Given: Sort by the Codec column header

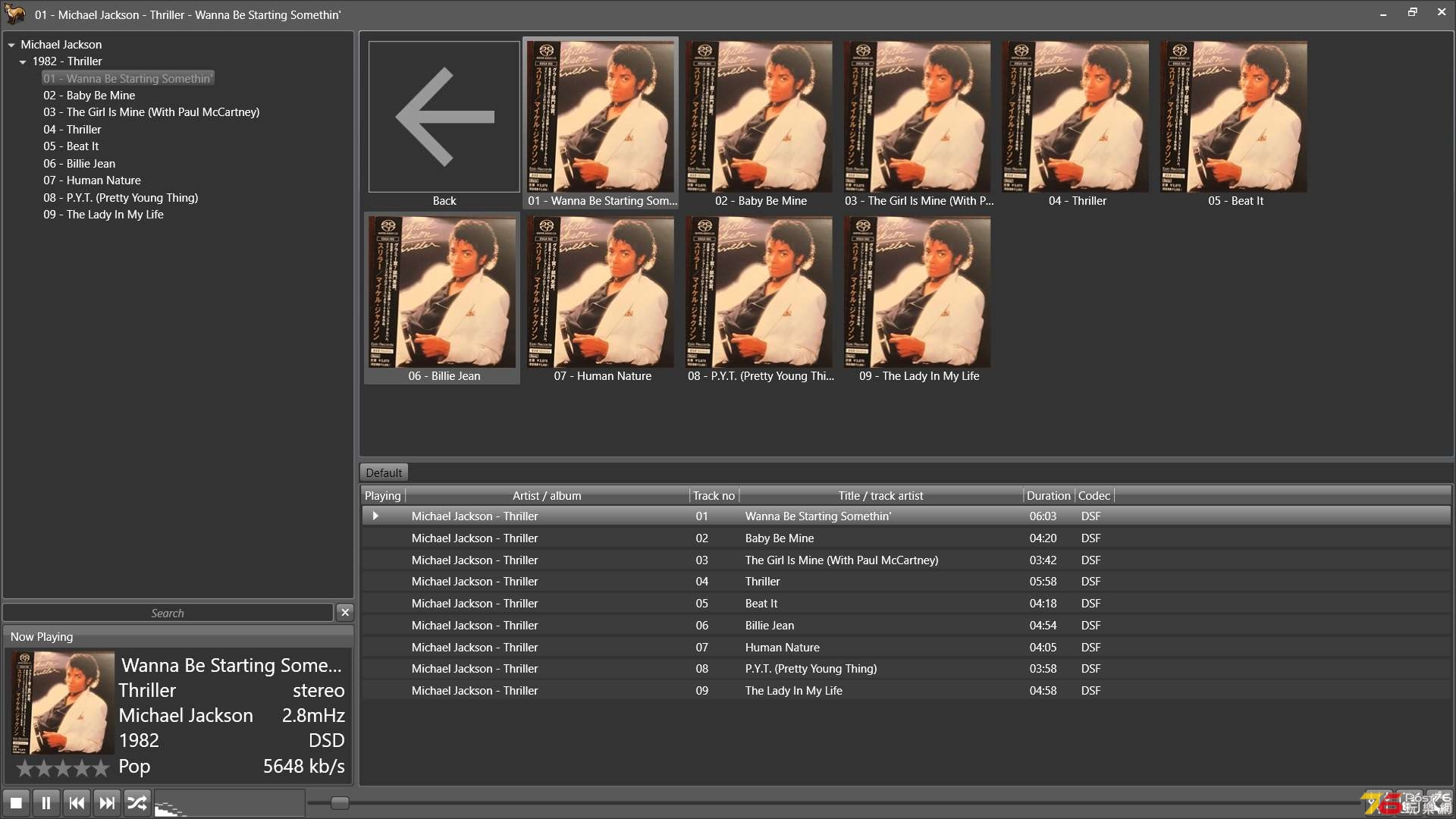Looking at the screenshot, I should tap(1094, 495).
